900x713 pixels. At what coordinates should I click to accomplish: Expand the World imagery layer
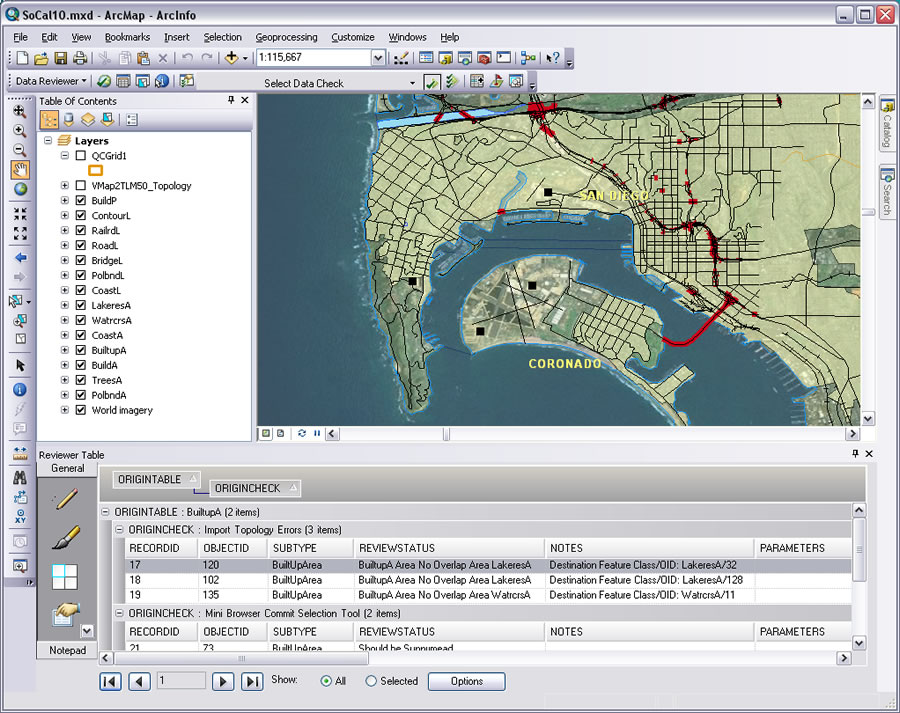[x=65, y=410]
